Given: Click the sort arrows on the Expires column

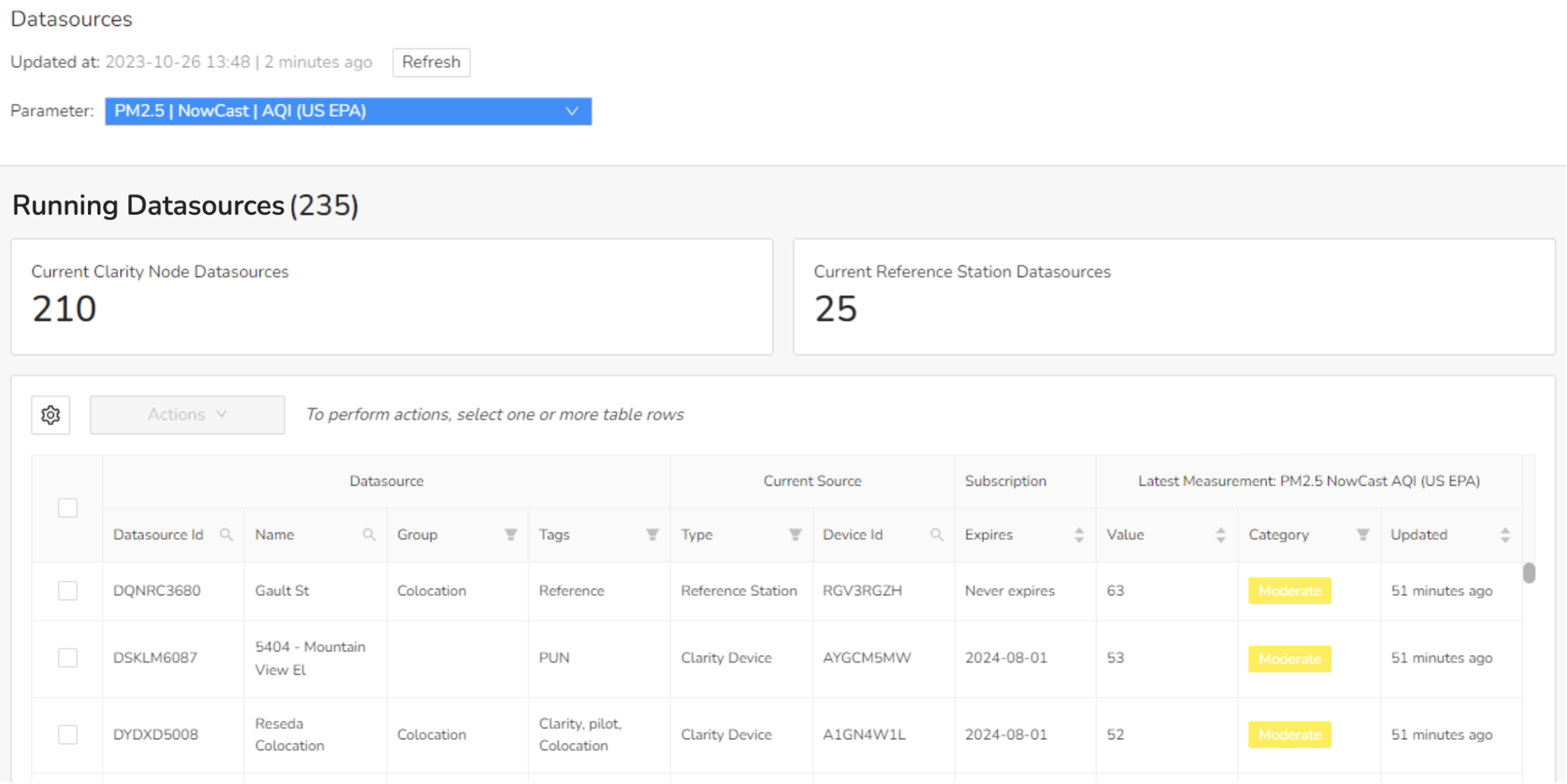Looking at the screenshot, I should click(1078, 534).
